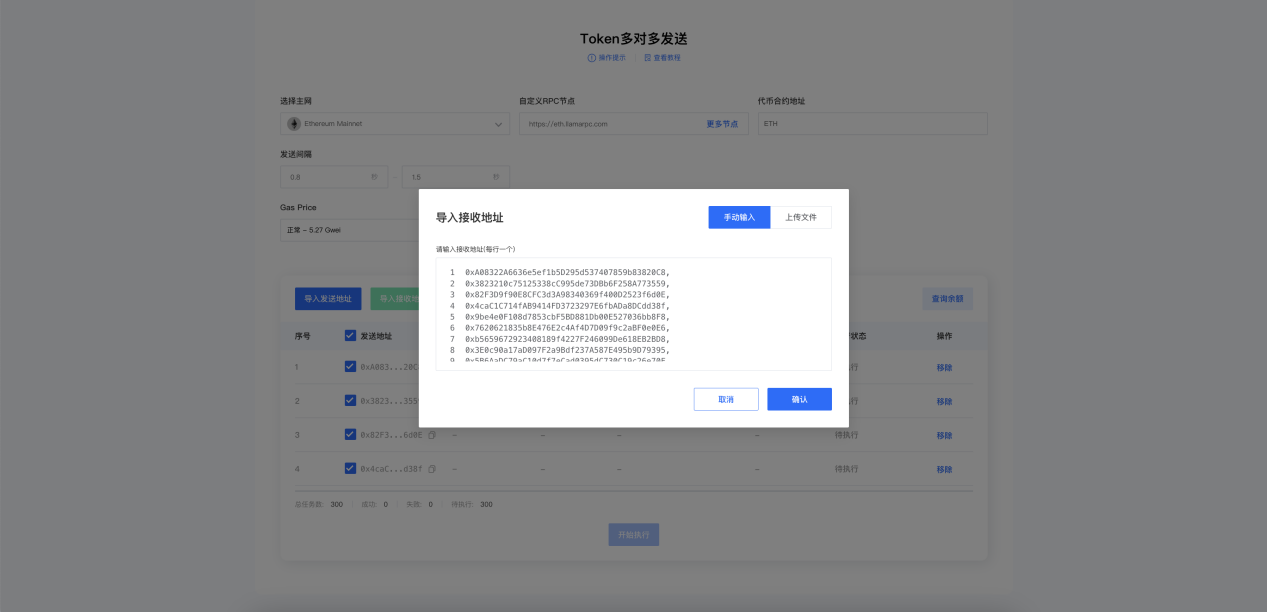Toggle checkbox for row 4 address 0x4caC...d38f
This screenshot has width=1267, height=612.
pyautogui.click(x=350, y=469)
